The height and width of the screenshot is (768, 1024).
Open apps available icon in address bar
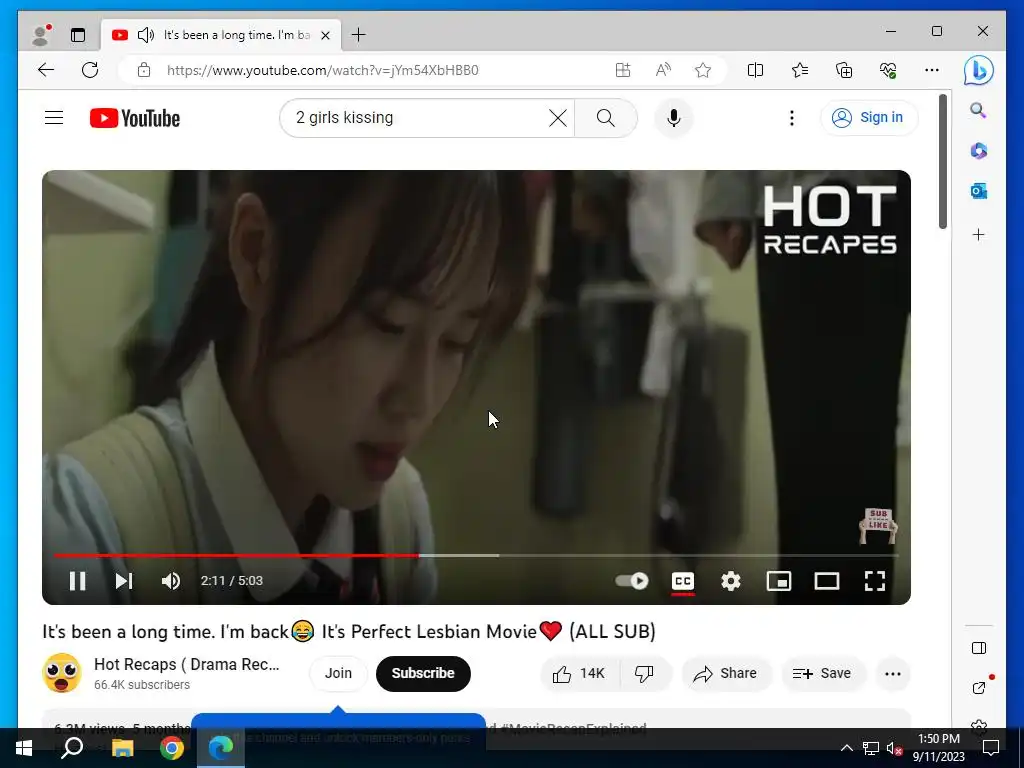point(623,70)
